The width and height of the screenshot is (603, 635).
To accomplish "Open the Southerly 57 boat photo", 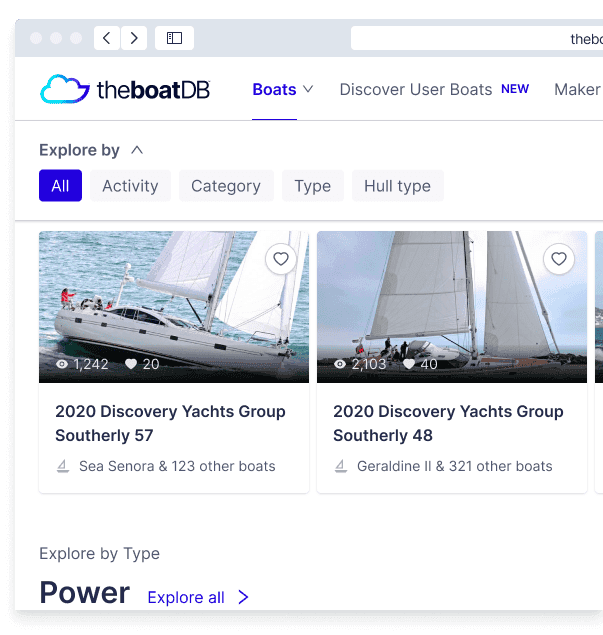I will 174,307.
